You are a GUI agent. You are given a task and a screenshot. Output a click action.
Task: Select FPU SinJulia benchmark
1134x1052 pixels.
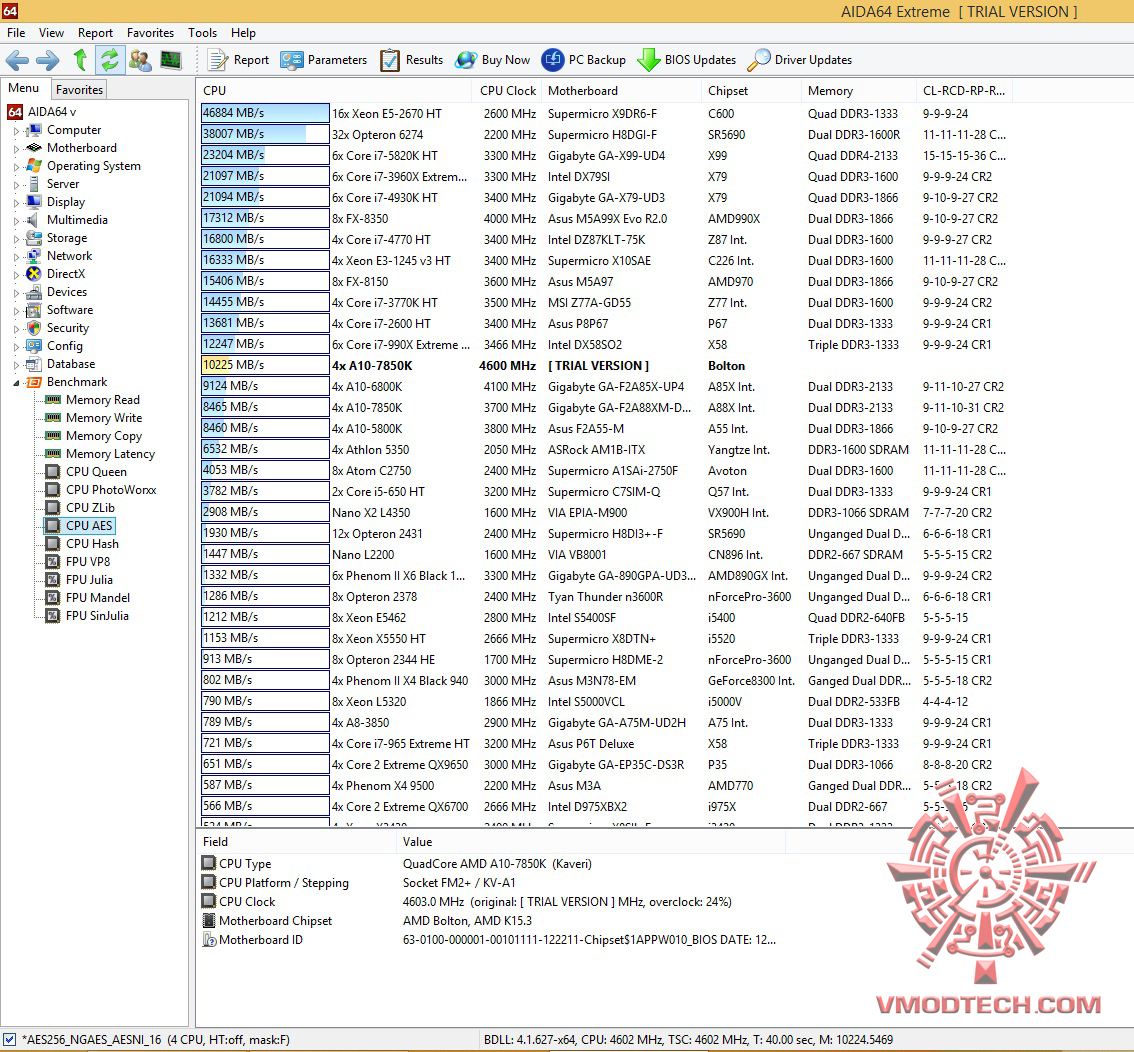coord(98,616)
